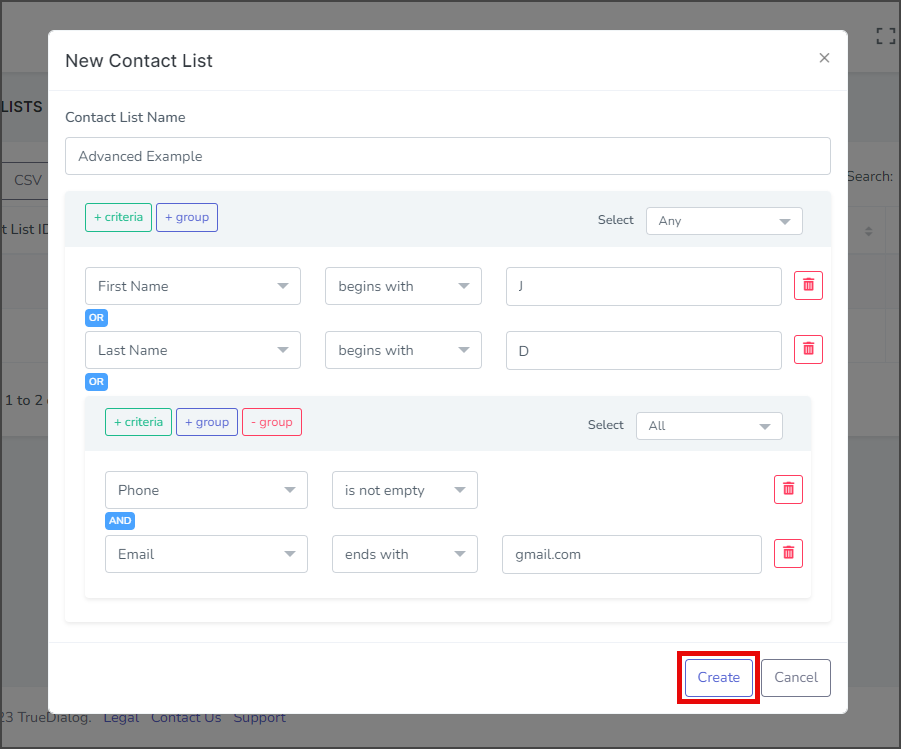
Task: Change Last Name 'begins with' operator
Action: (403, 349)
